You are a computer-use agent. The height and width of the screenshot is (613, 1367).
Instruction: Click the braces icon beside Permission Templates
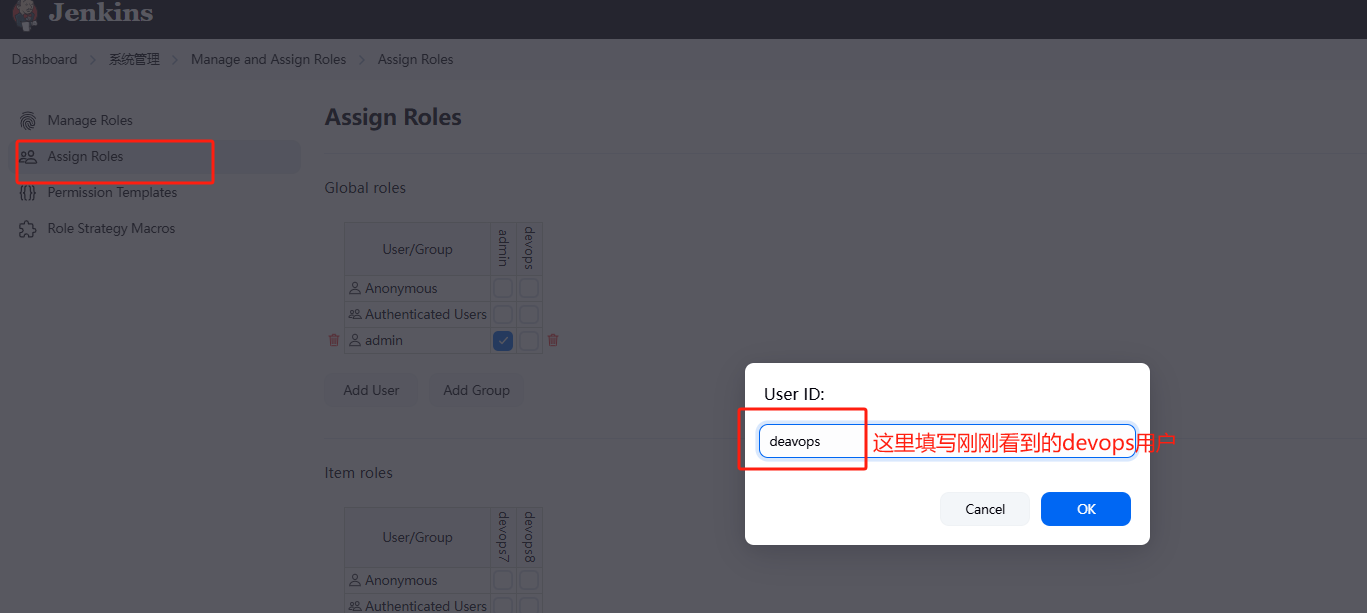28,192
